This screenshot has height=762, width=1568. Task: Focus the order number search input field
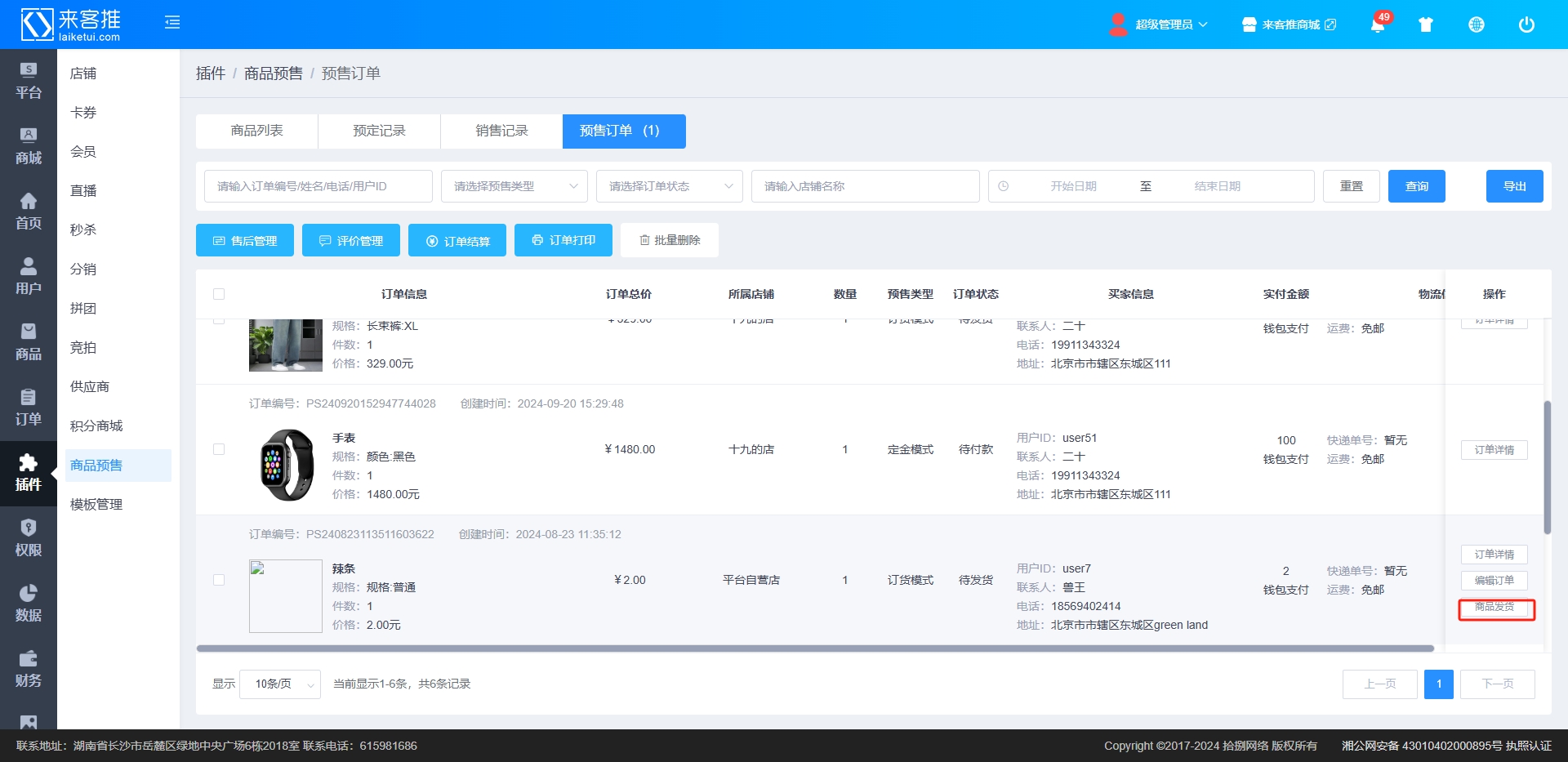318,186
